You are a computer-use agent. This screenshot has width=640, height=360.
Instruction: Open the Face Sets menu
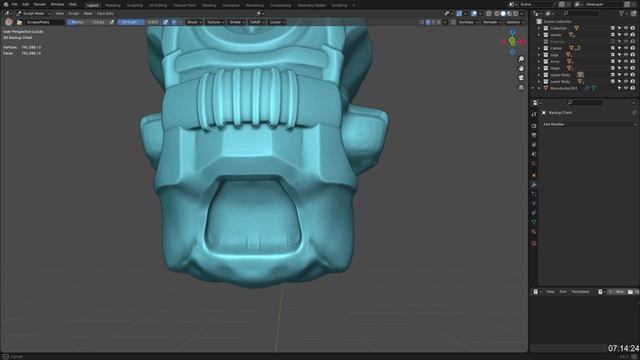click(105, 13)
